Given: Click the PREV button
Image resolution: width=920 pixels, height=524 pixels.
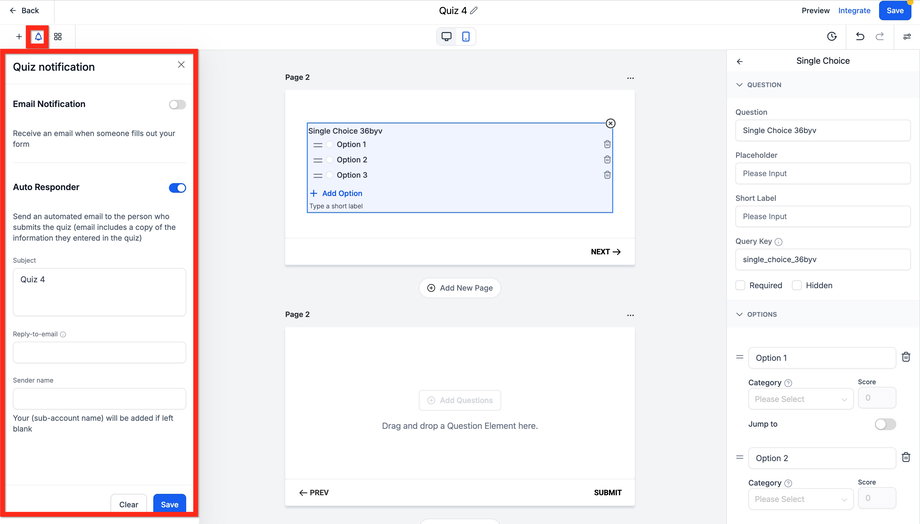Looking at the screenshot, I should click(314, 492).
